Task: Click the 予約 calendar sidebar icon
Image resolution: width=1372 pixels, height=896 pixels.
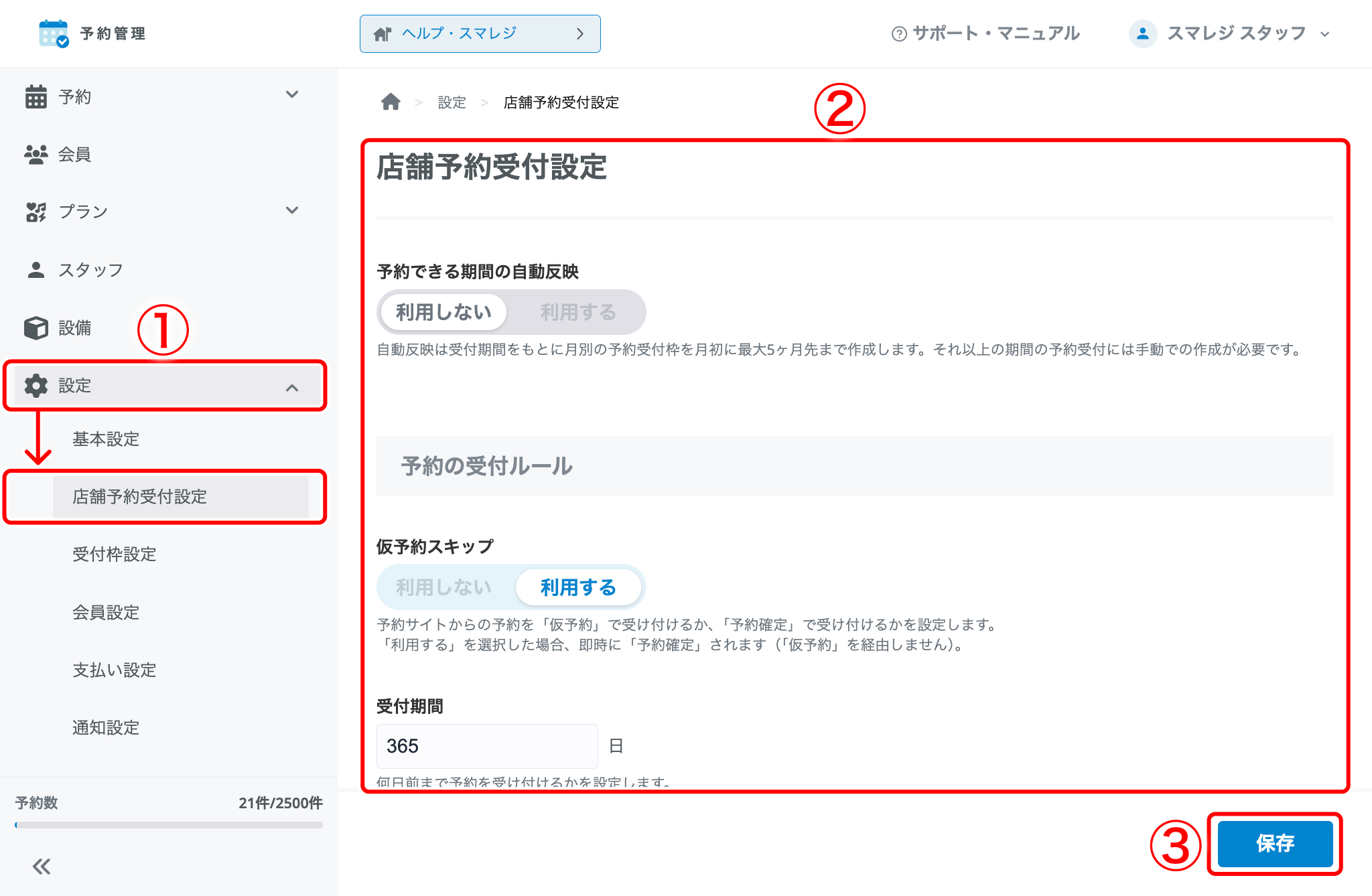Action: click(36, 96)
